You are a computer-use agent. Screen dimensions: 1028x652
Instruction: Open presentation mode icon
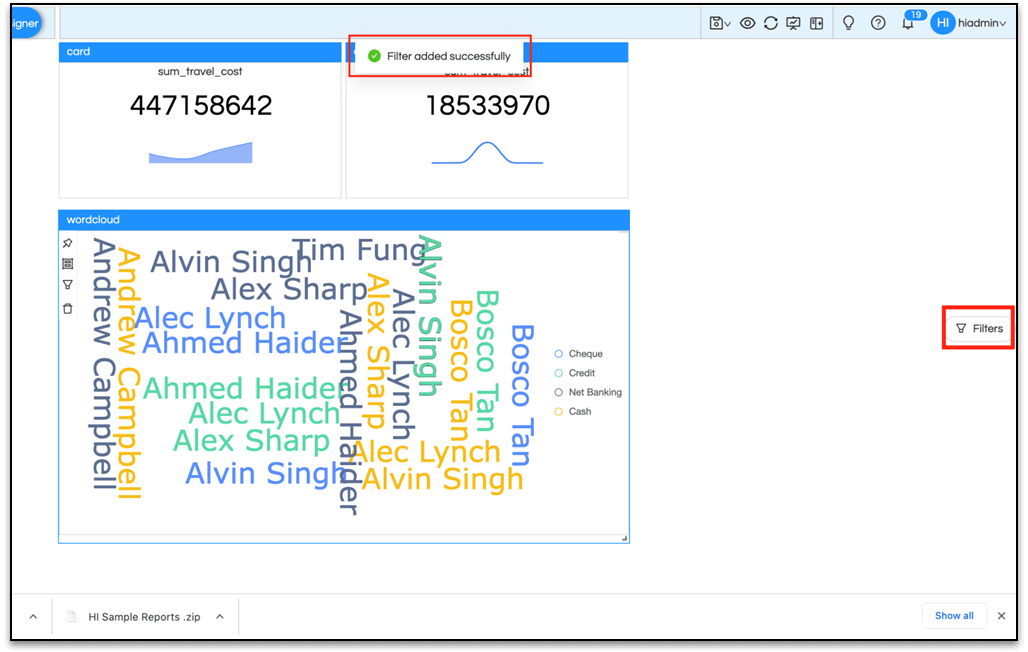coord(793,23)
